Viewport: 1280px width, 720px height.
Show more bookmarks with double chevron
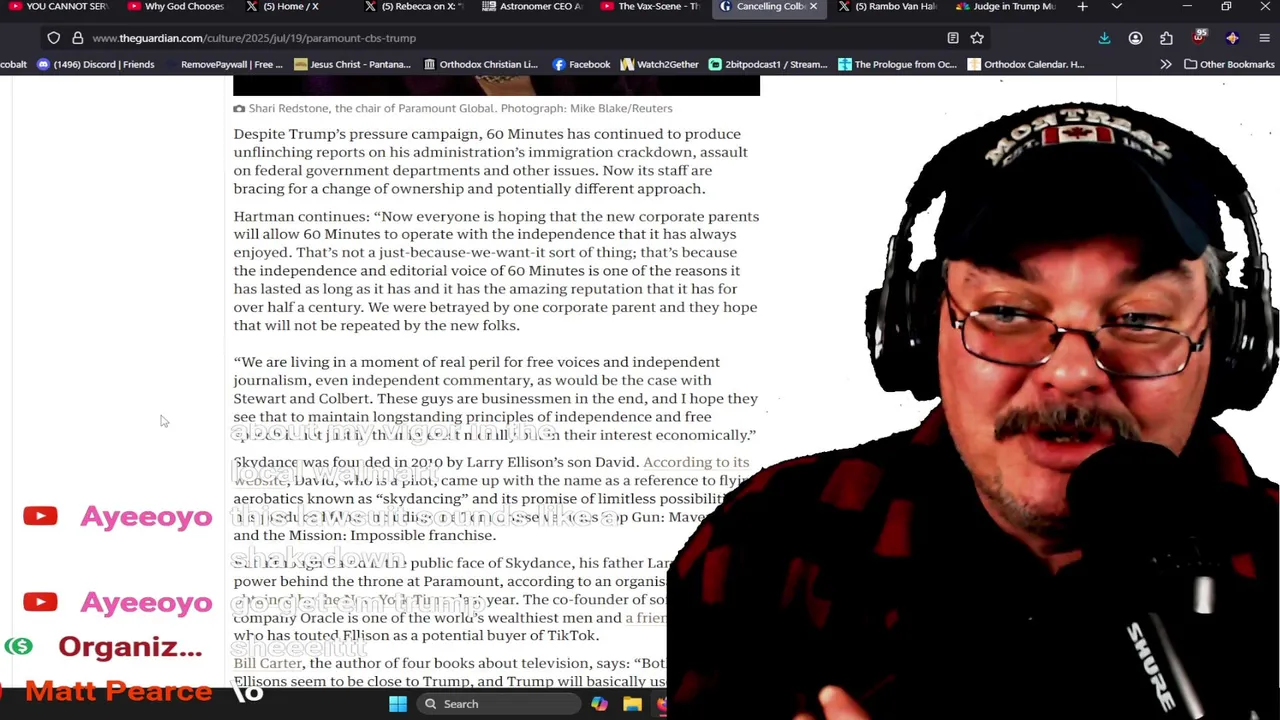pos(1166,64)
